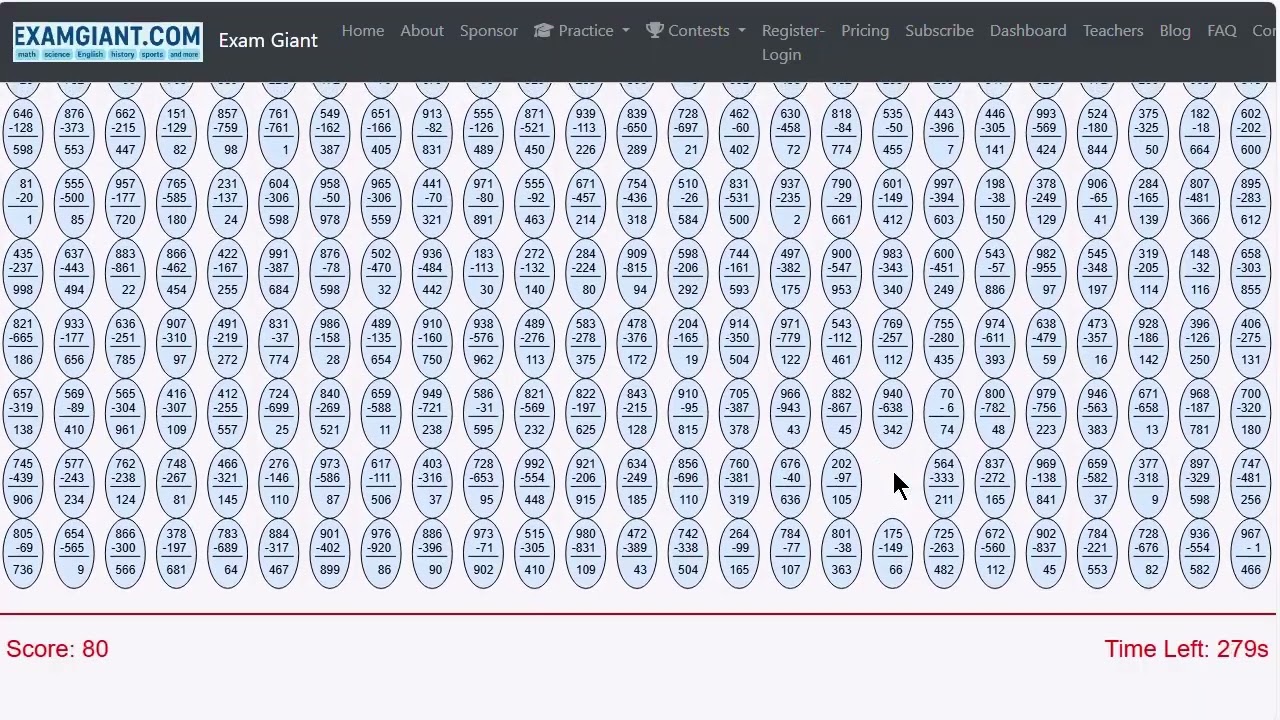1280x720 pixels.
Task: Select the oval 175 − 149 = 66
Action: coord(893,552)
